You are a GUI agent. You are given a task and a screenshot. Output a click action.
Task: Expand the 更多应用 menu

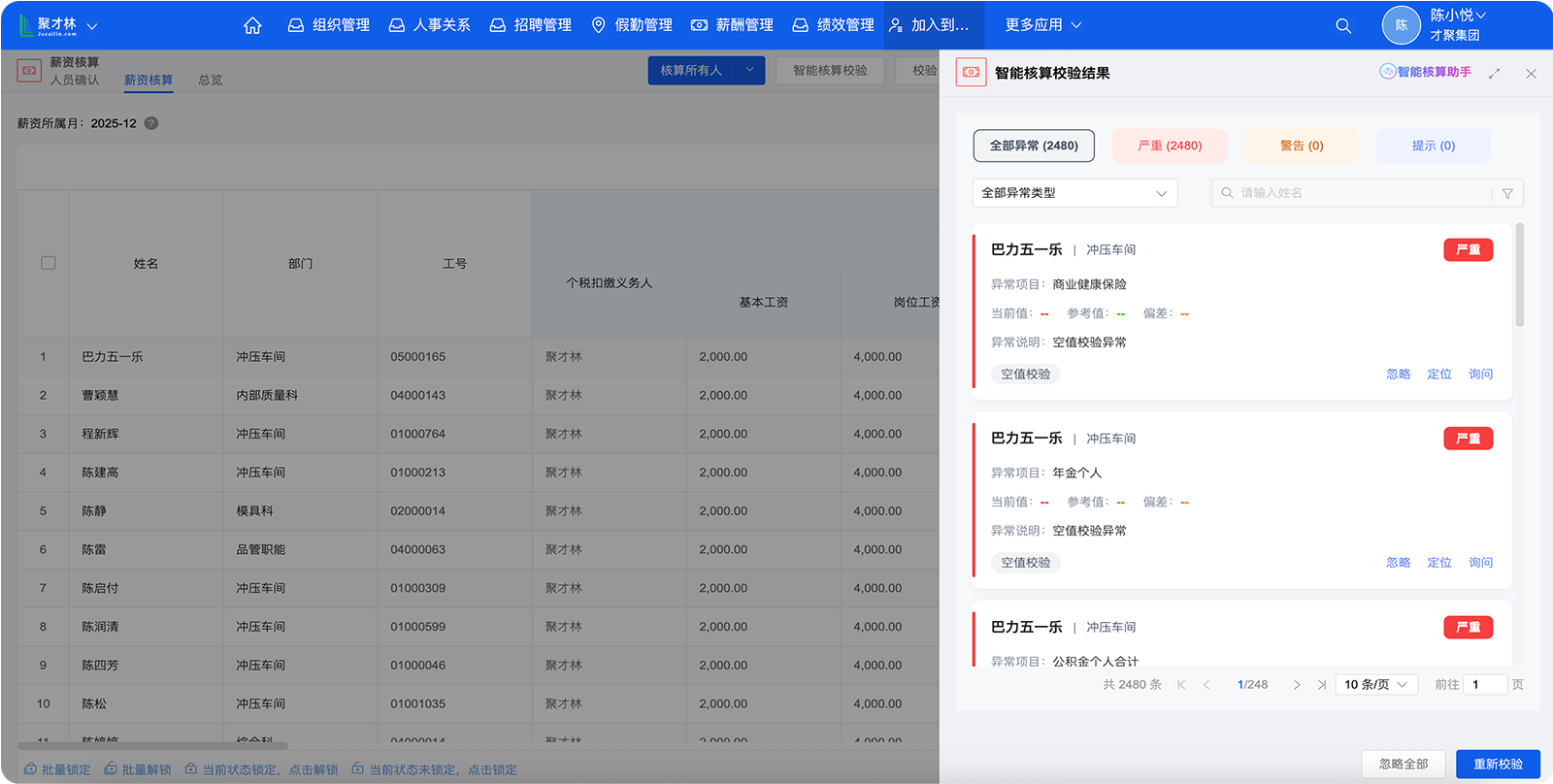point(1043,25)
